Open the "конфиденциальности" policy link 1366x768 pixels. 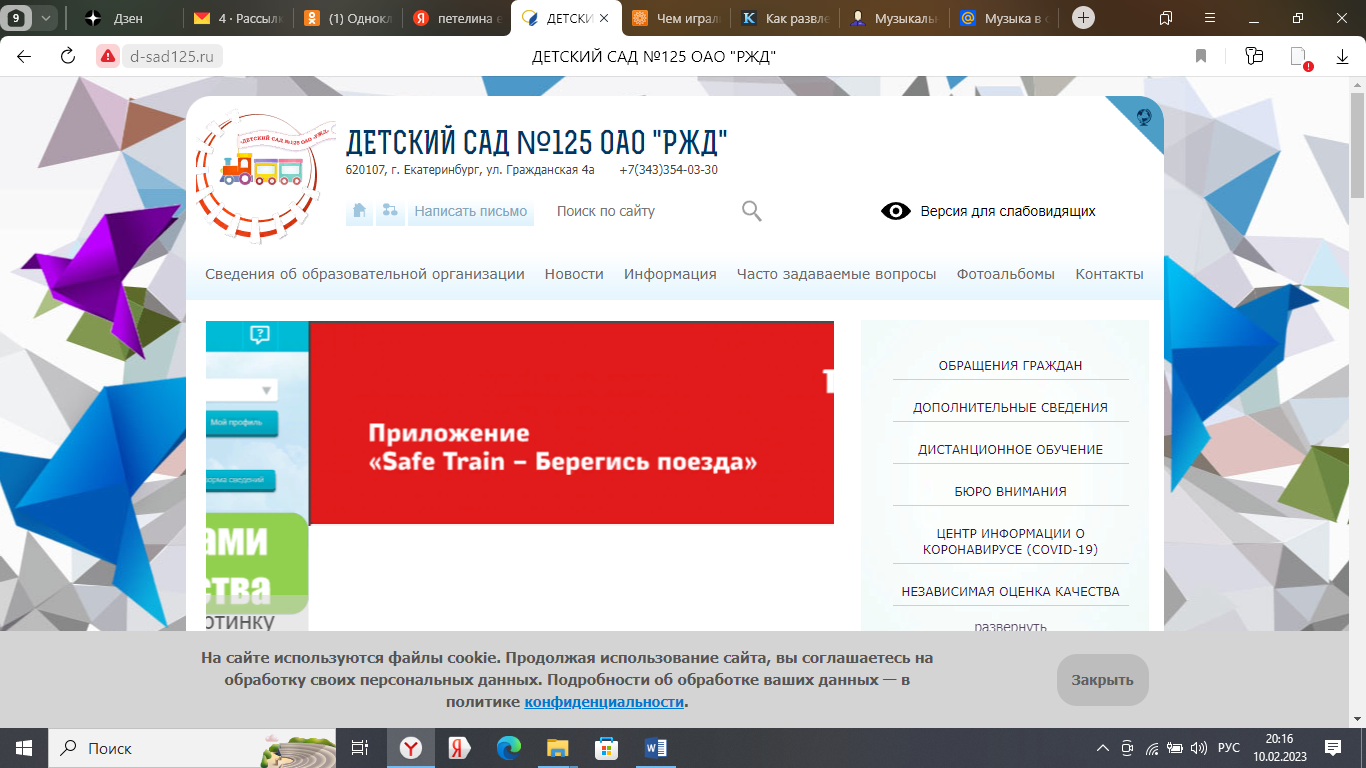coord(604,702)
